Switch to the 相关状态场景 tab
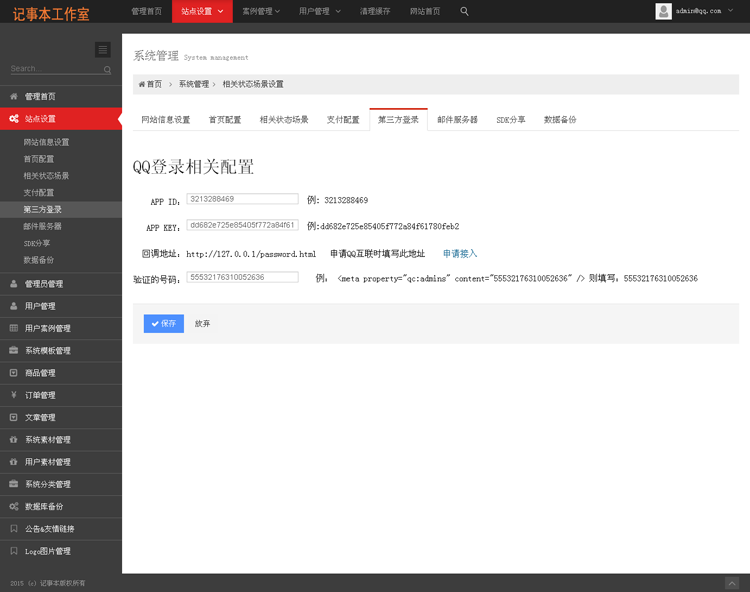Viewport: 750px width, 592px height. (x=284, y=120)
